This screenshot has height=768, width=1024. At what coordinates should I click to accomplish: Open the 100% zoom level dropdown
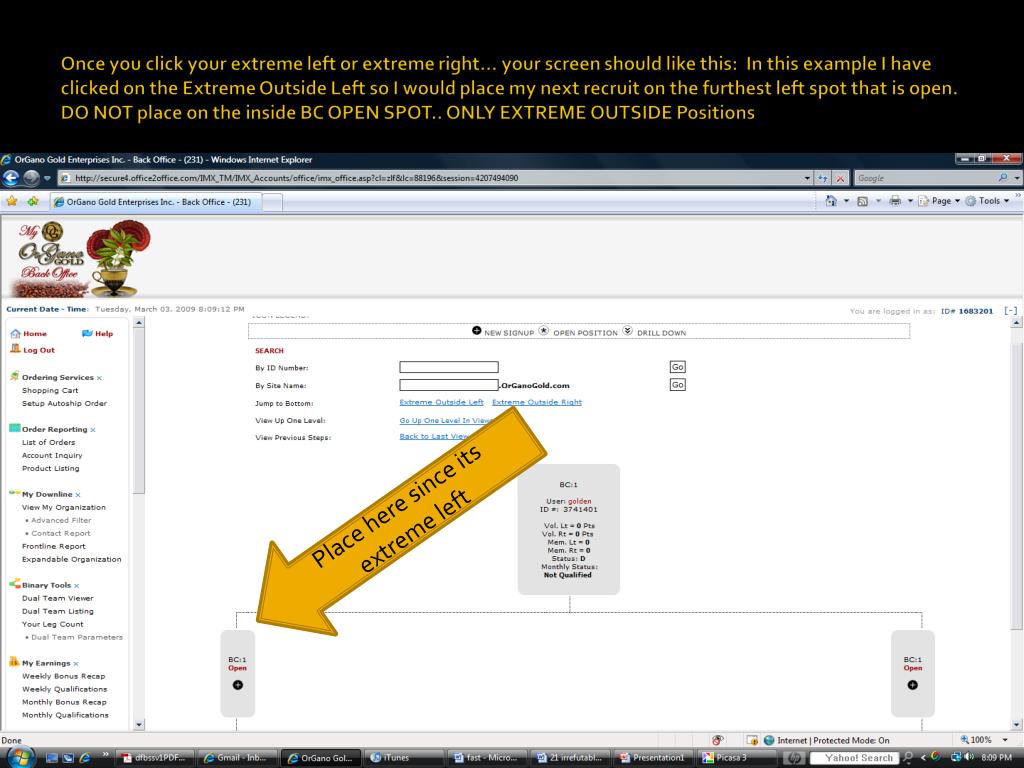(x=1006, y=740)
